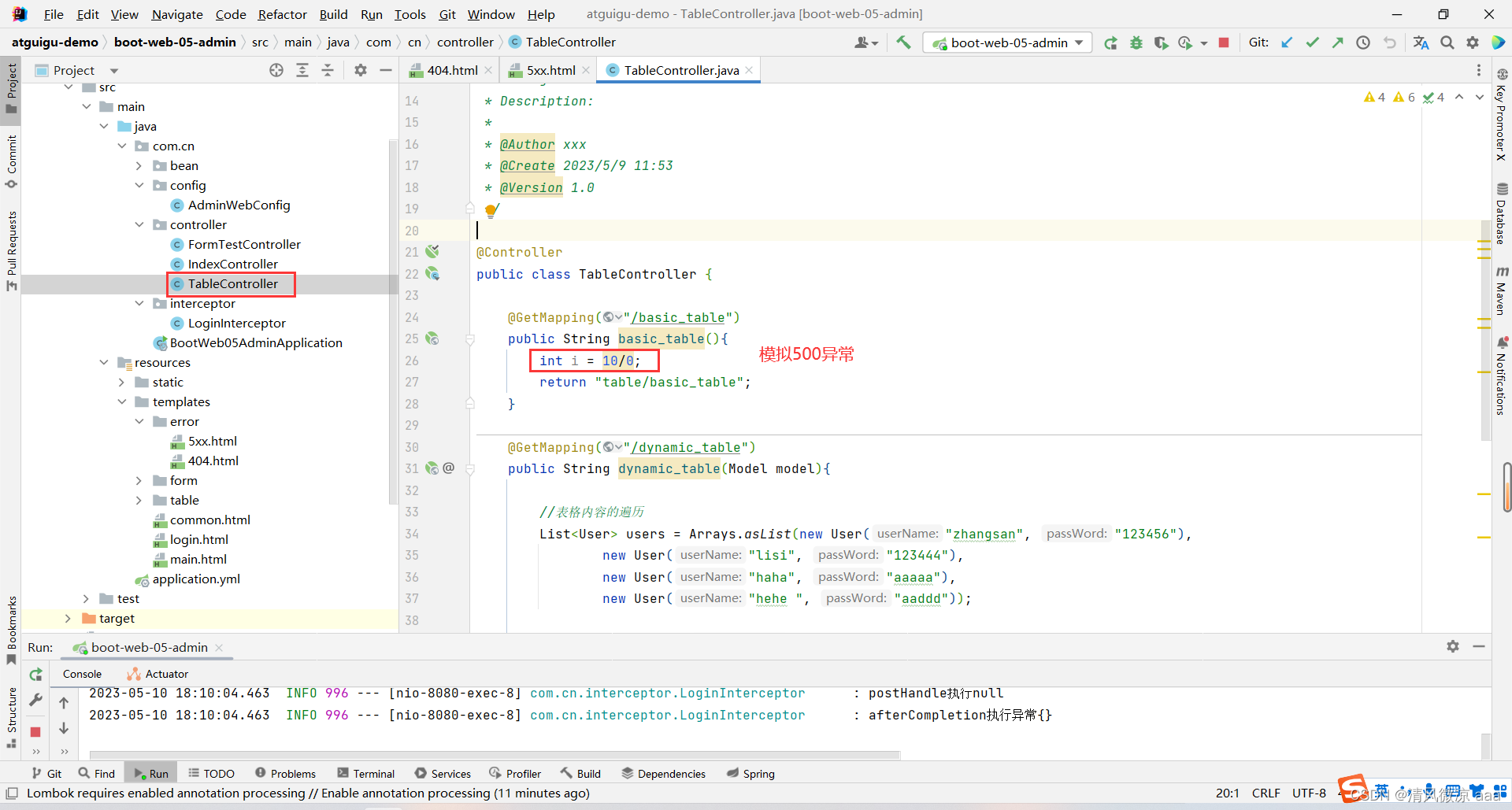Image resolution: width=1512 pixels, height=810 pixels.
Task: Switch to the 404.html editor tab
Action: tap(452, 70)
